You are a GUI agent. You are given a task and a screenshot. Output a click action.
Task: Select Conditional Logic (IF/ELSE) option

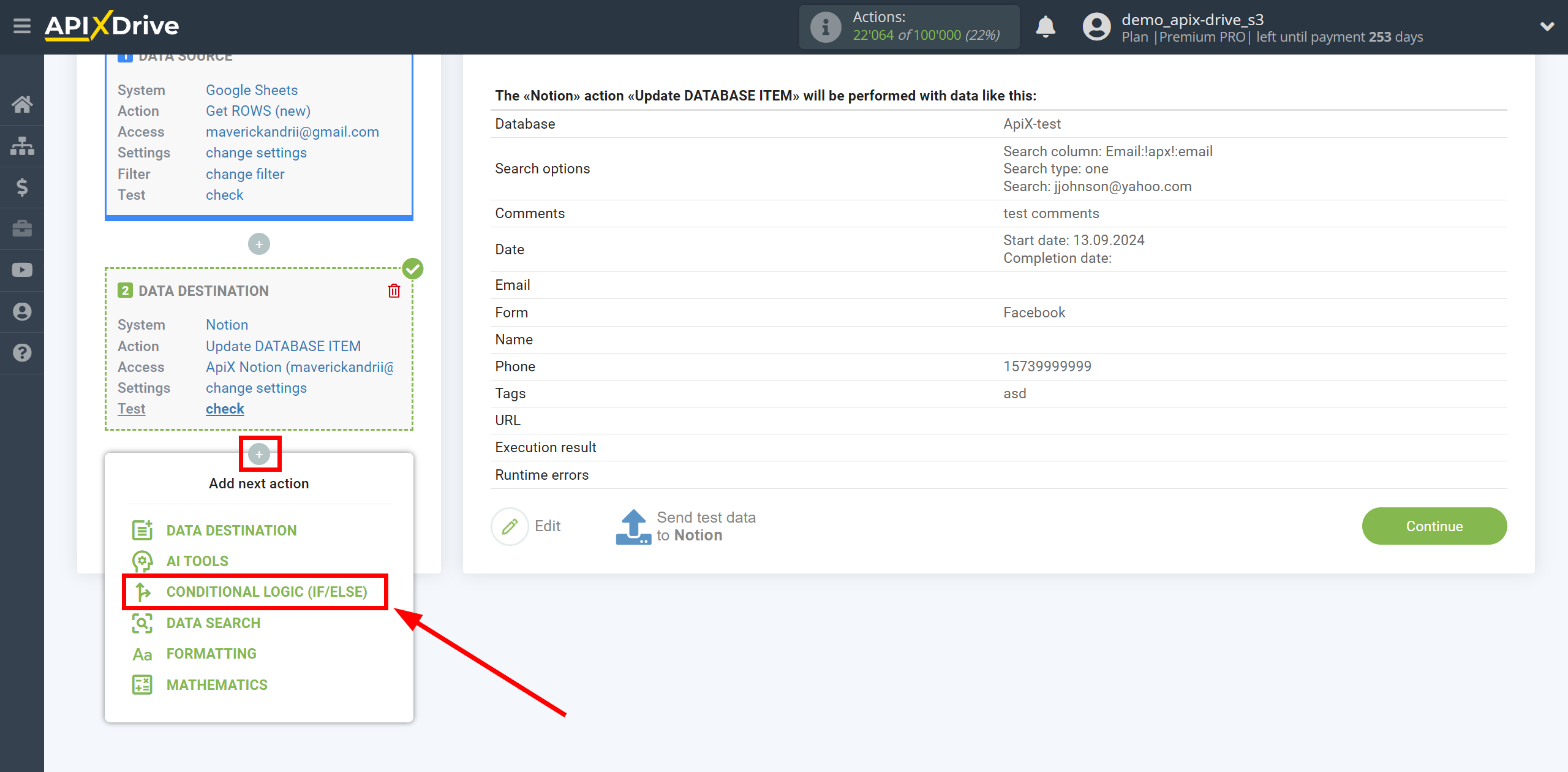(x=266, y=592)
